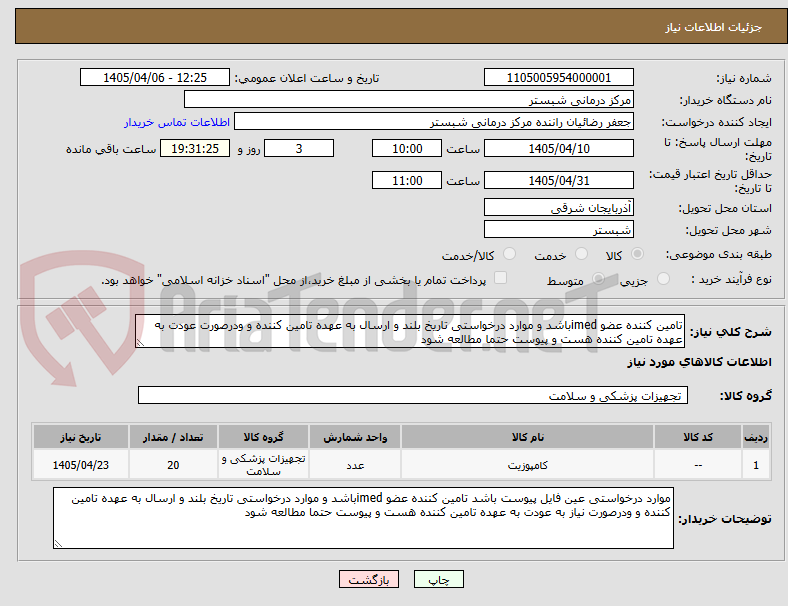Click the need date cell 1405/04/23
The height and width of the screenshot is (606, 788).
(x=81, y=465)
